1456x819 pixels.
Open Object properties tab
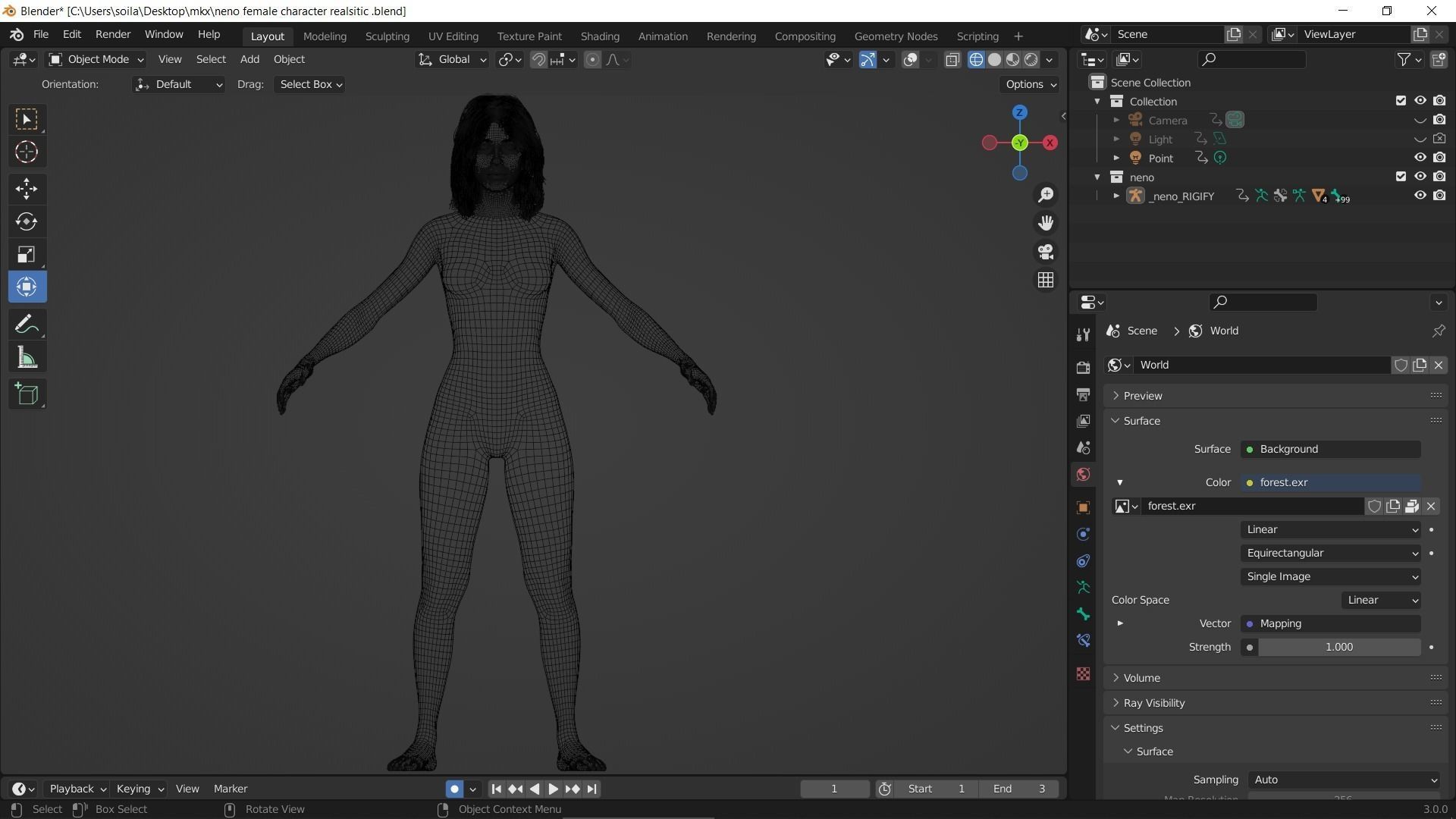(x=1083, y=507)
